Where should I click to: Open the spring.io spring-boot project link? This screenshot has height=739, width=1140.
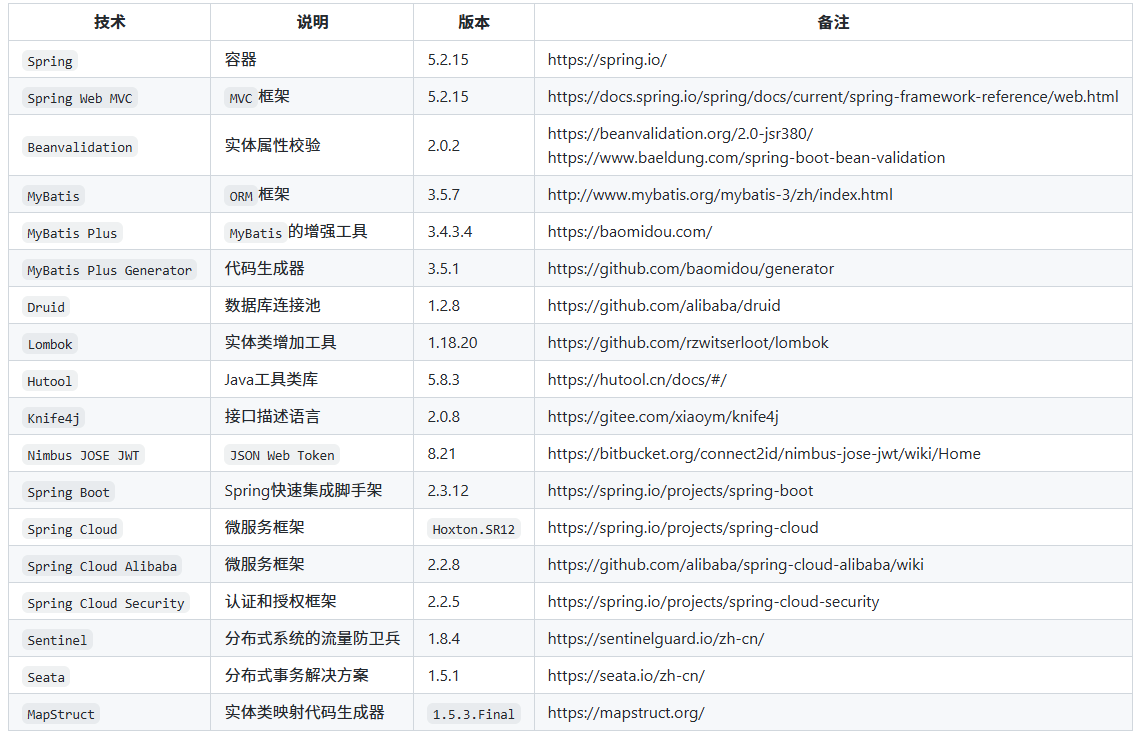coord(681,492)
